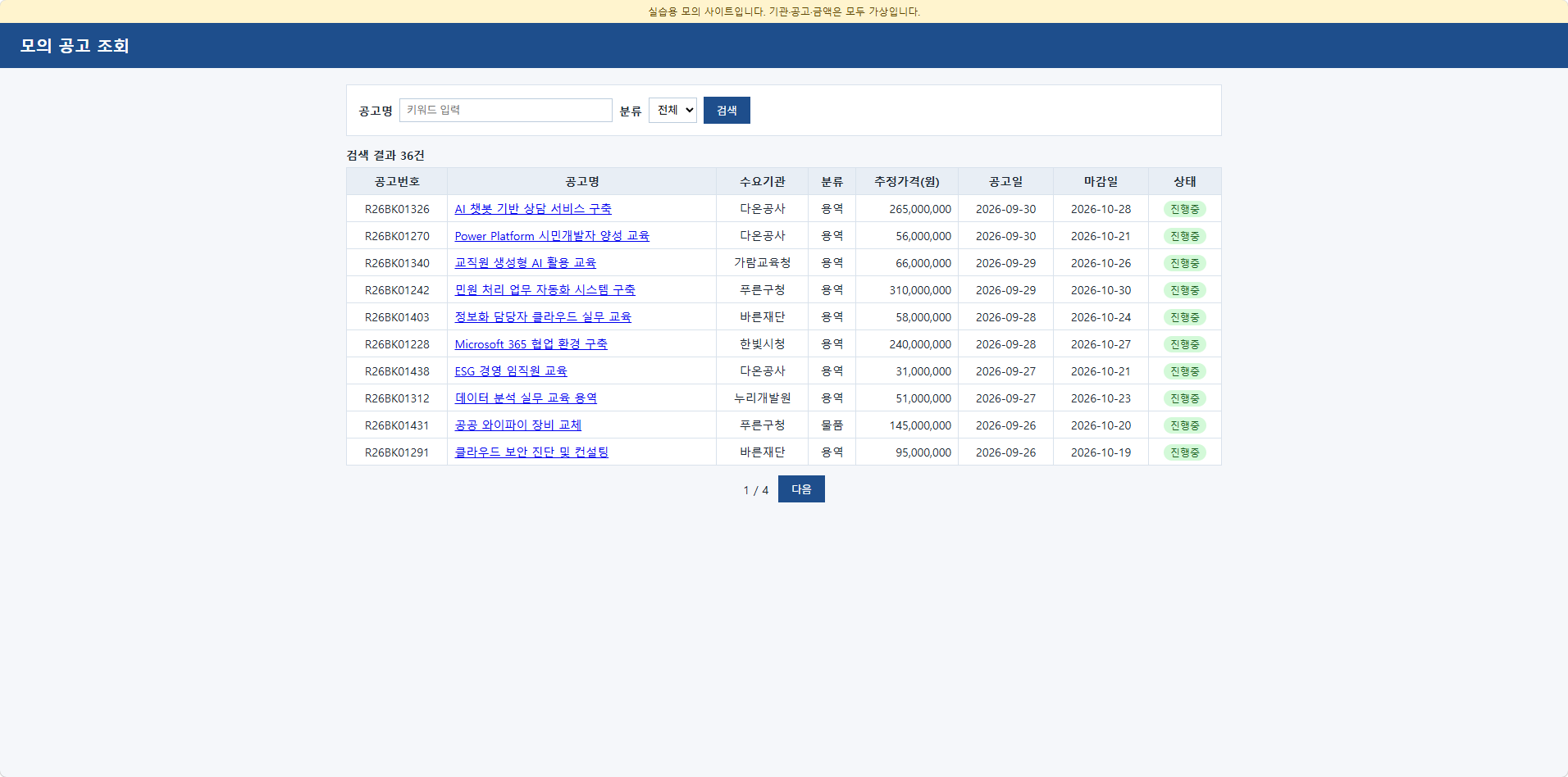This screenshot has height=777, width=1568.
Task: Click the page indicator 1 / 4
Action: tap(756, 490)
